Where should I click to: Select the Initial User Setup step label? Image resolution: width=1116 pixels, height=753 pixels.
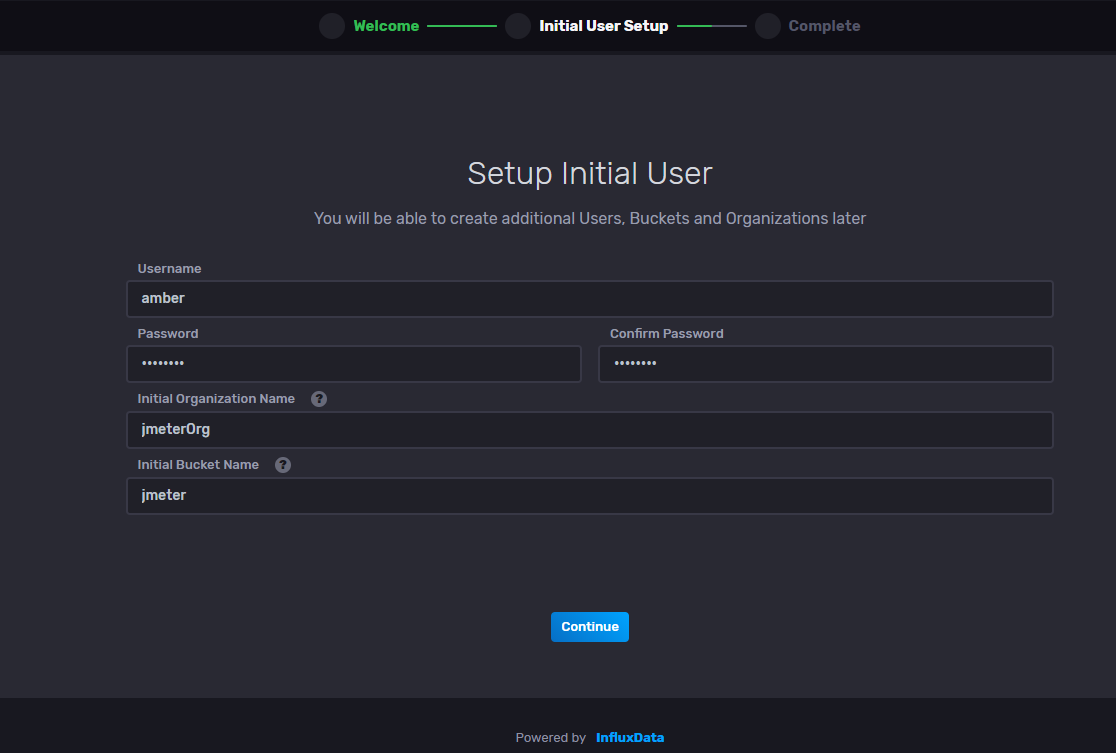603,26
